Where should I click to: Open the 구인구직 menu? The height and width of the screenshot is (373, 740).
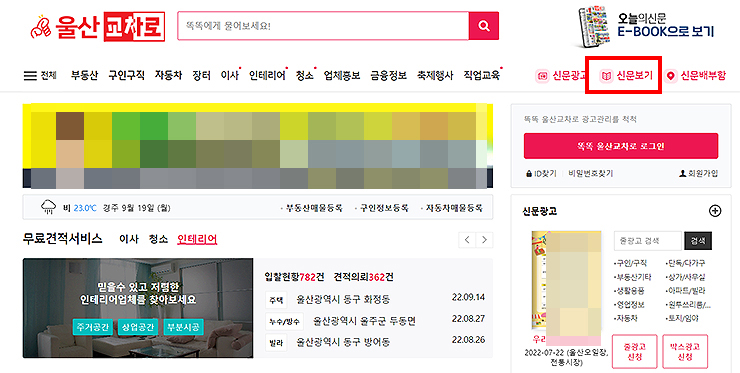point(126,76)
